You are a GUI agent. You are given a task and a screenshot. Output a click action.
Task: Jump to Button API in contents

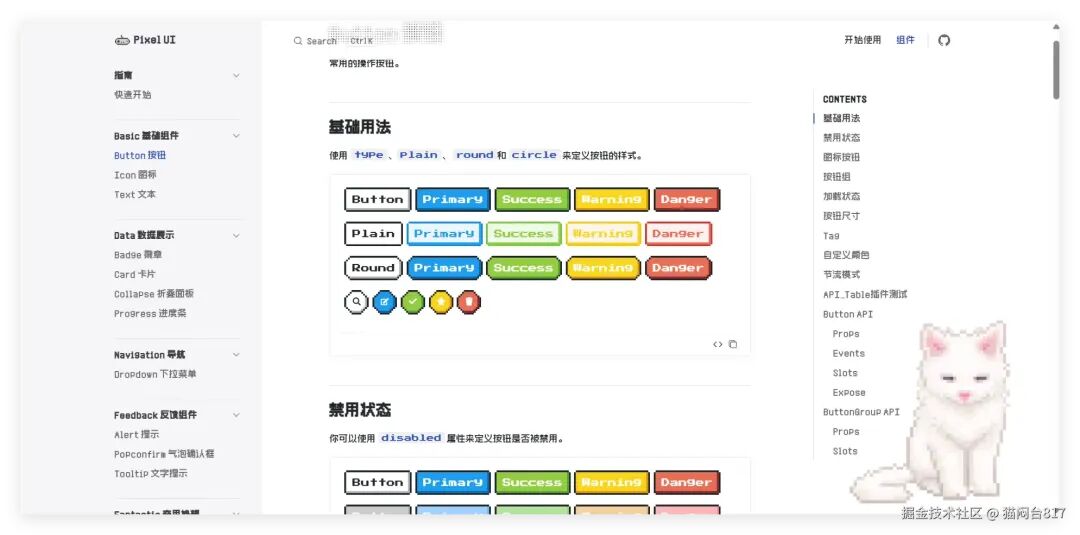[848, 314]
